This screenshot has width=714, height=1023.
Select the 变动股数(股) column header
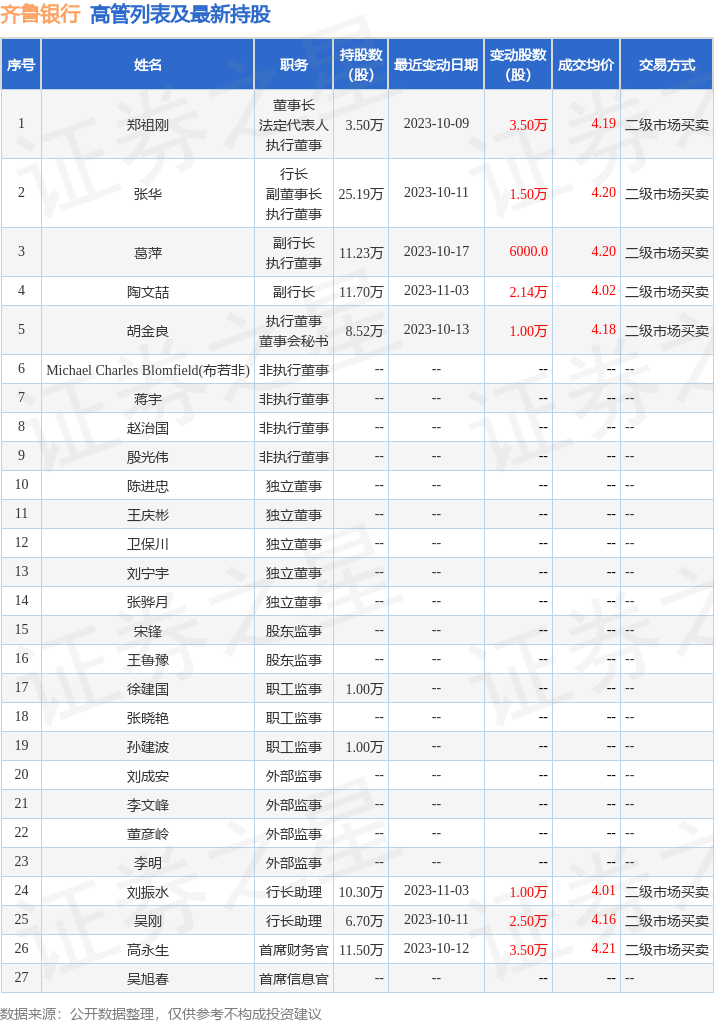pos(518,65)
